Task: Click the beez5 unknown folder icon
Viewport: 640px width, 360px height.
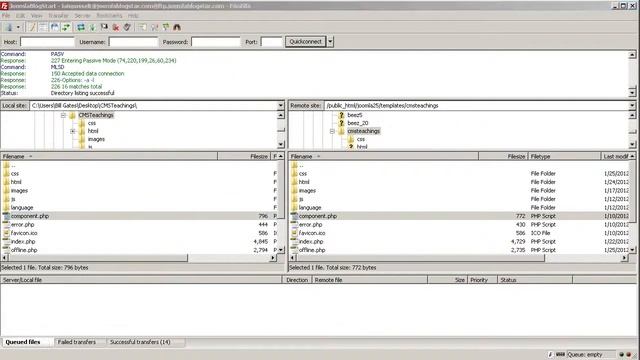Action: click(342, 115)
